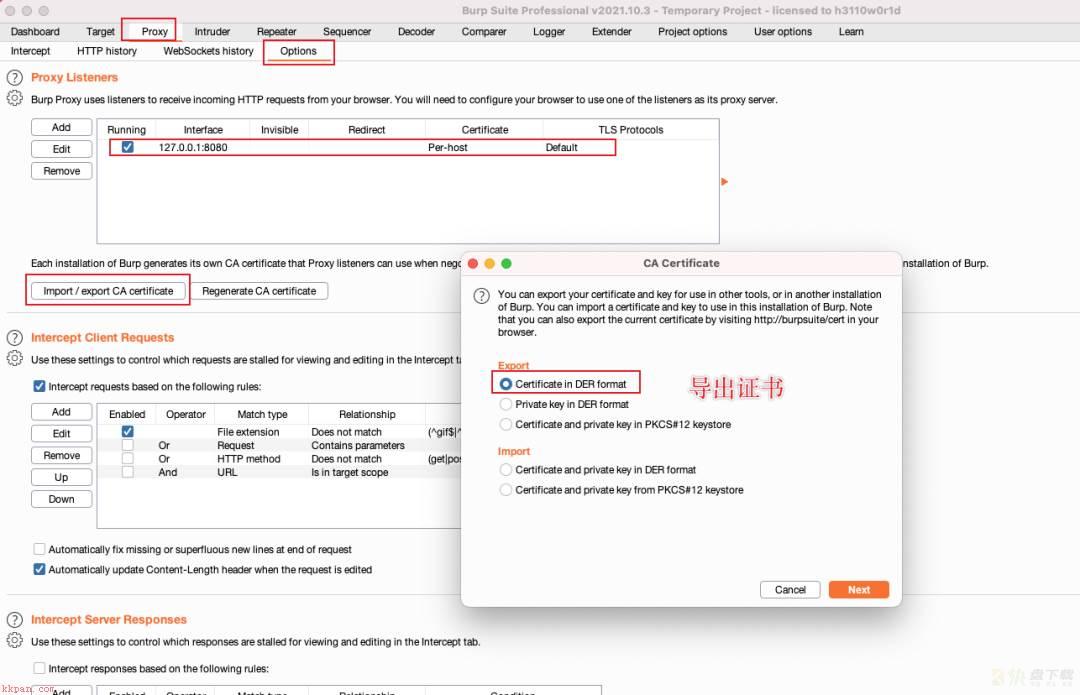
Task: Open settings gear for Intercept Server Responses
Action: pyautogui.click(x=14, y=641)
